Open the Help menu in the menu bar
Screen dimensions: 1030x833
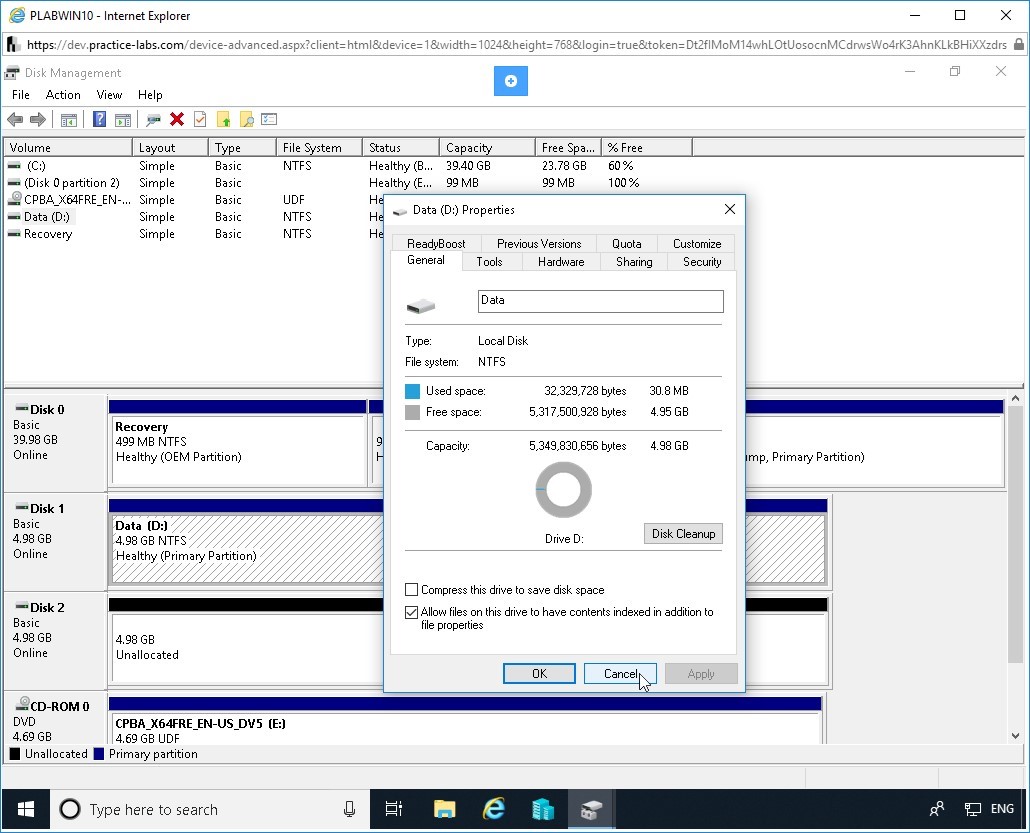pos(150,95)
